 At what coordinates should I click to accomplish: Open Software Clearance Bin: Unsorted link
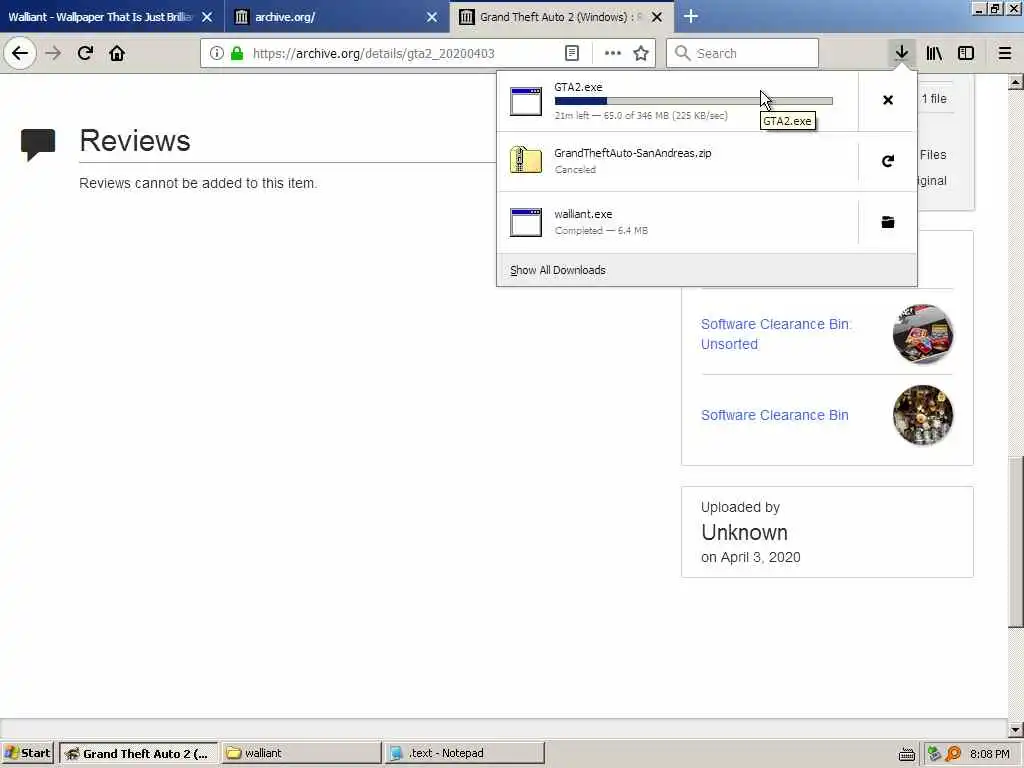point(776,334)
